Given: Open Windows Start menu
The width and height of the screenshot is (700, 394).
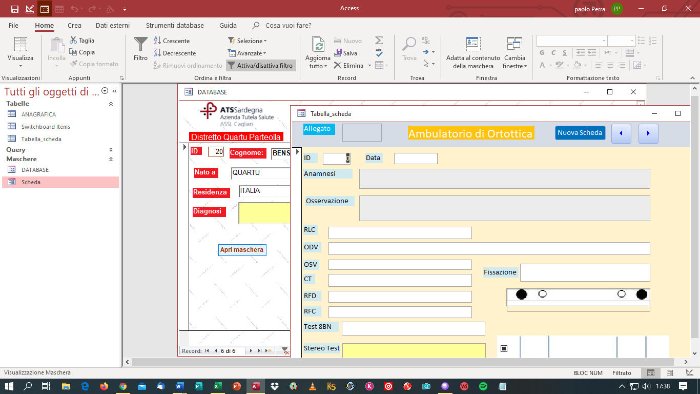Looking at the screenshot, I should click(x=9, y=386).
